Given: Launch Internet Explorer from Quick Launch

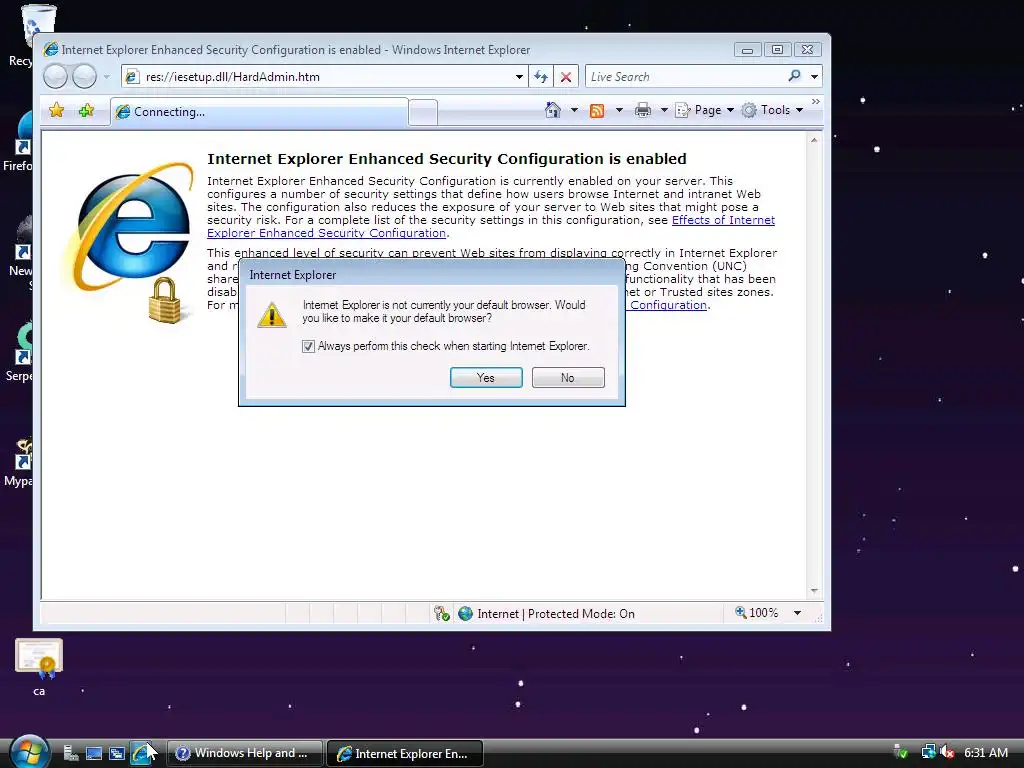Looking at the screenshot, I should (140, 753).
